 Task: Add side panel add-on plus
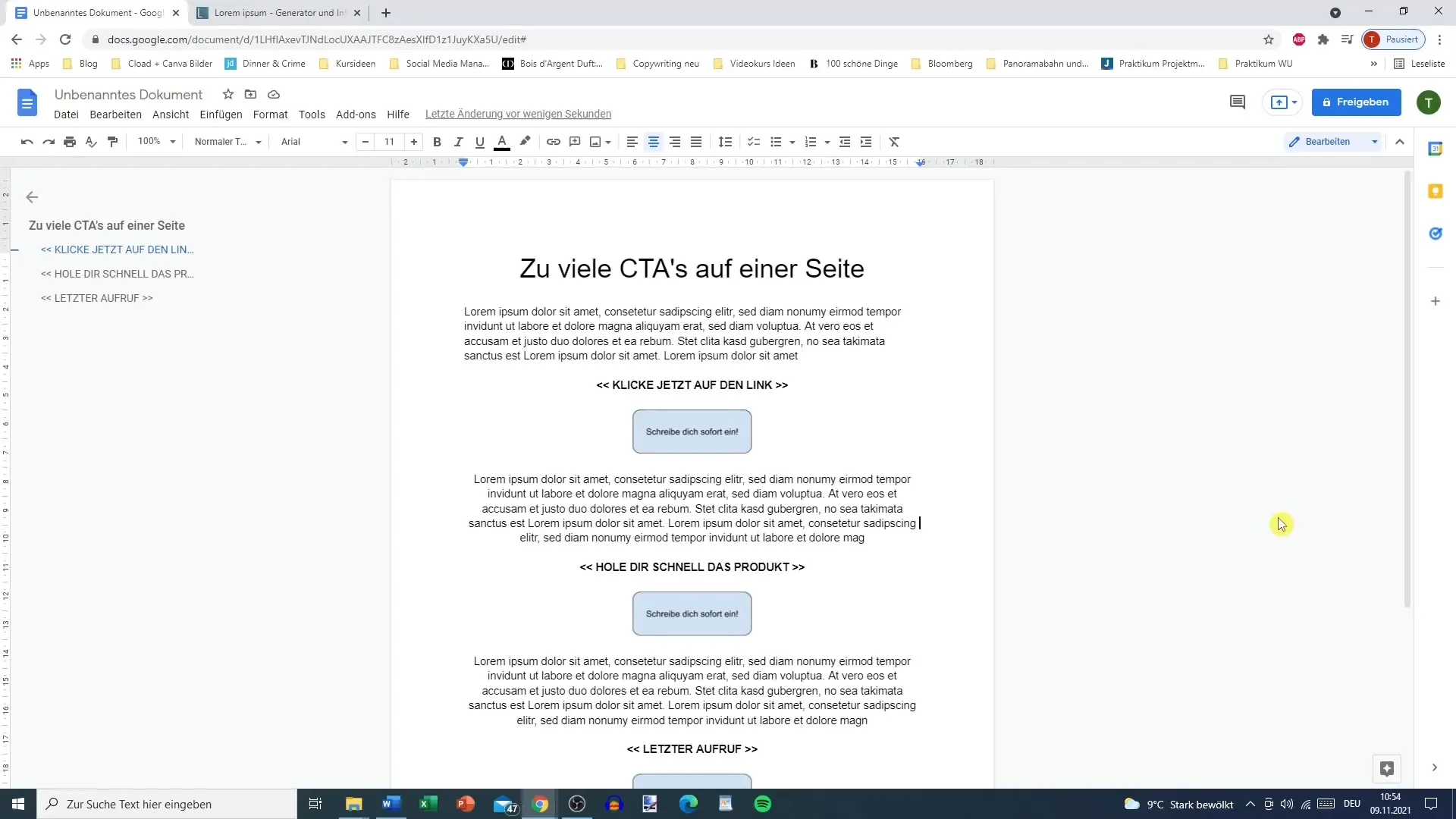tap(1436, 301)
